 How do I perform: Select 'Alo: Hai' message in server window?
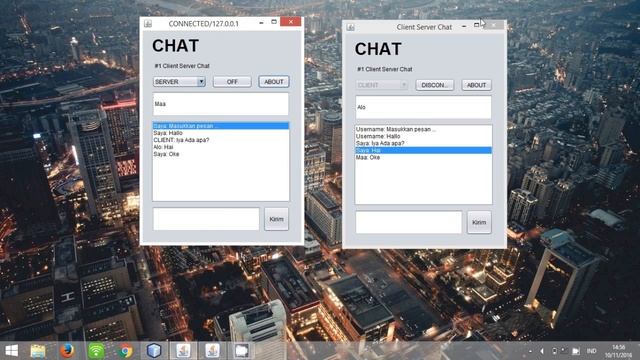(221, 147)
